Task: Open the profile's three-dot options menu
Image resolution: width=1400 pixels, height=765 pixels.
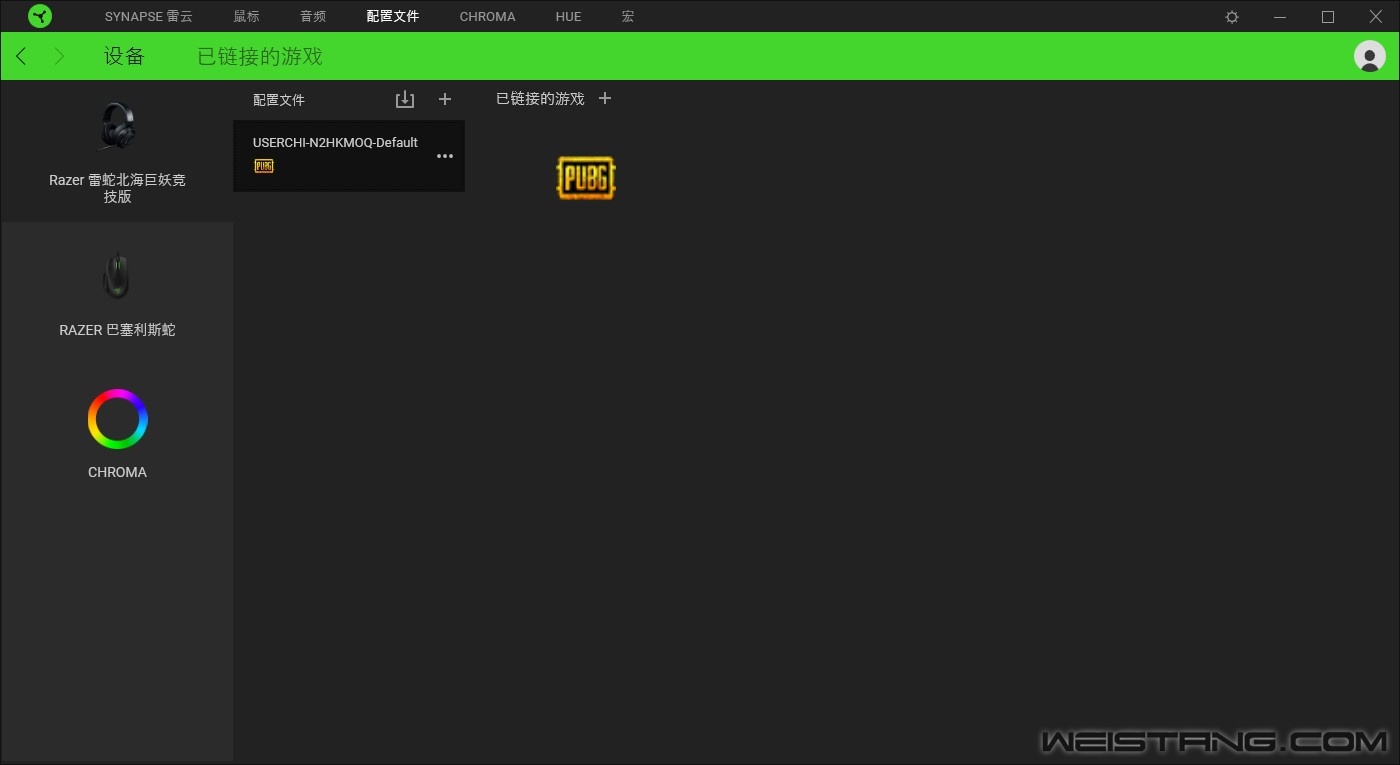Action: 445,156
